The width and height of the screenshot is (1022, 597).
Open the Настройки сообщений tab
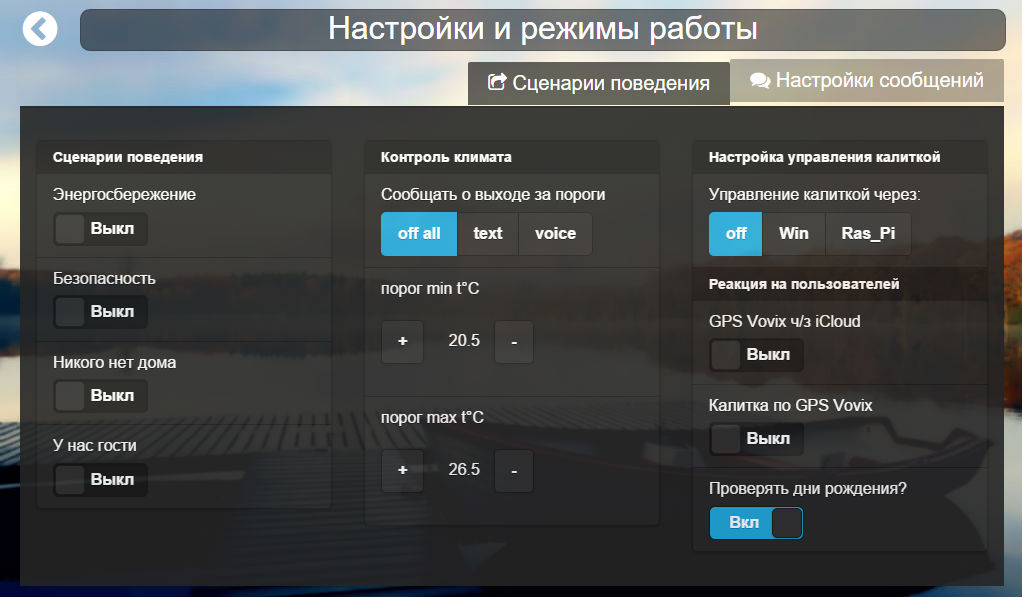point(866,80)
